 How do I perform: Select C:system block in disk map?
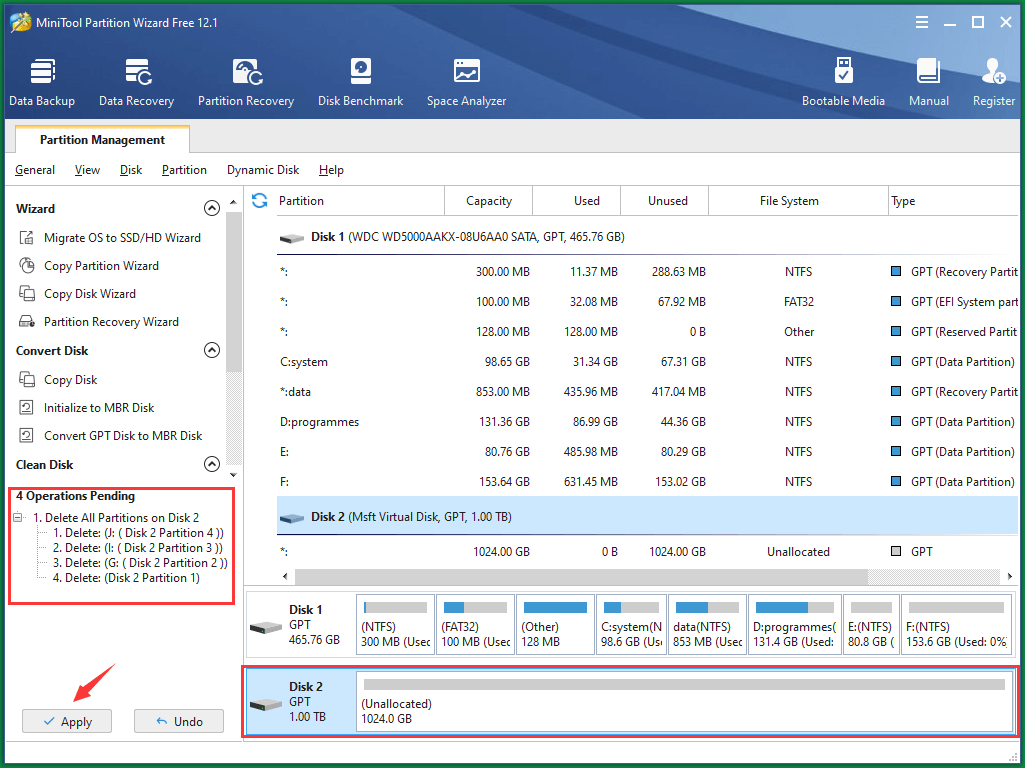click(631, 625)
